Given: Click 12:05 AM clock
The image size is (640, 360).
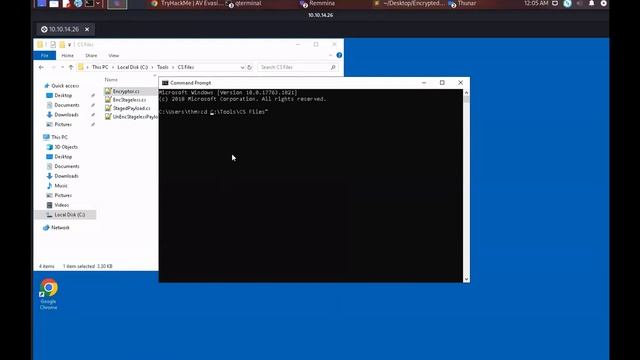Looking at the screenshot, I should [536, 3].
